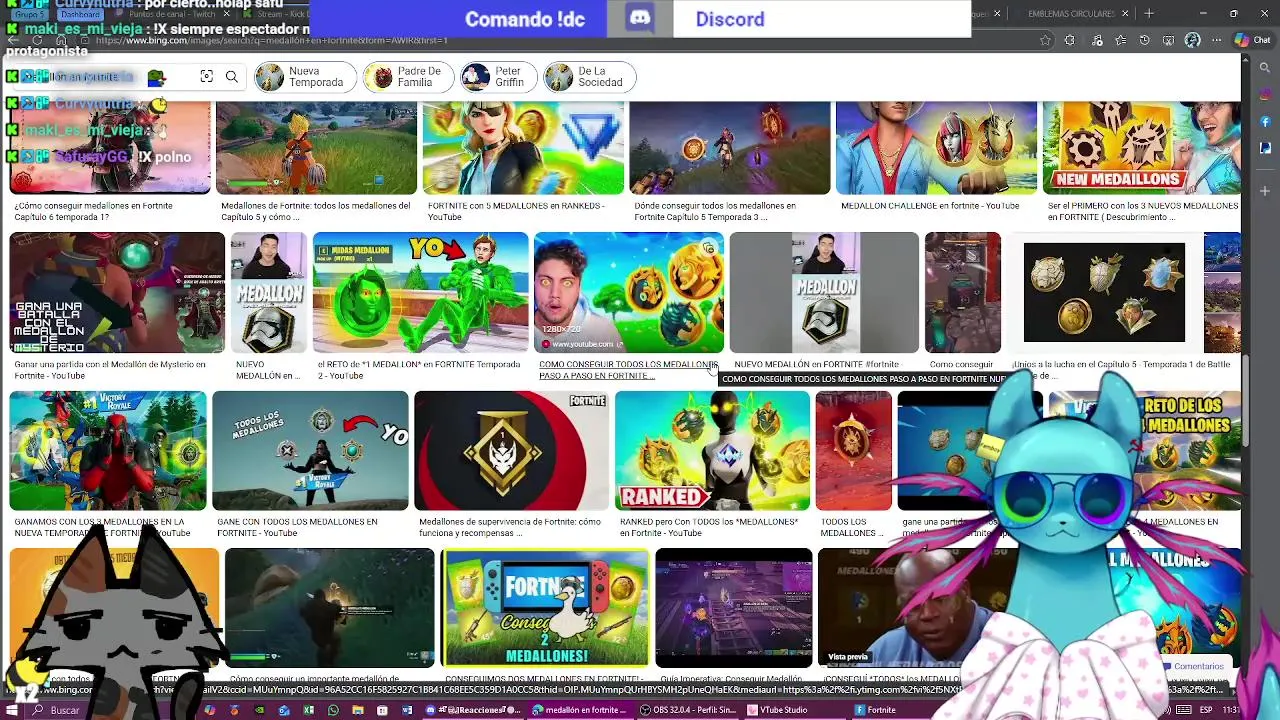The image size is (1280, 720).
Task: Open Edge Settings and more menu
Action: [x=1217, y=40]
